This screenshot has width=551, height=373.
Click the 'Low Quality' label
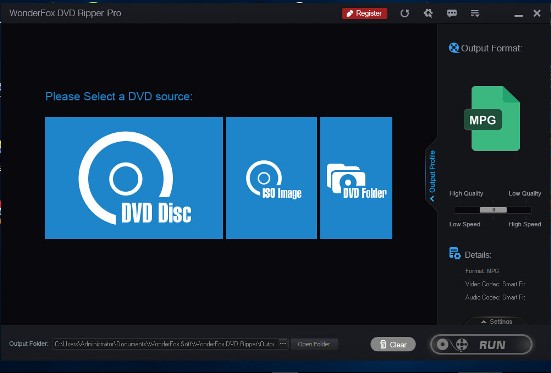click(x=525, y=193)
